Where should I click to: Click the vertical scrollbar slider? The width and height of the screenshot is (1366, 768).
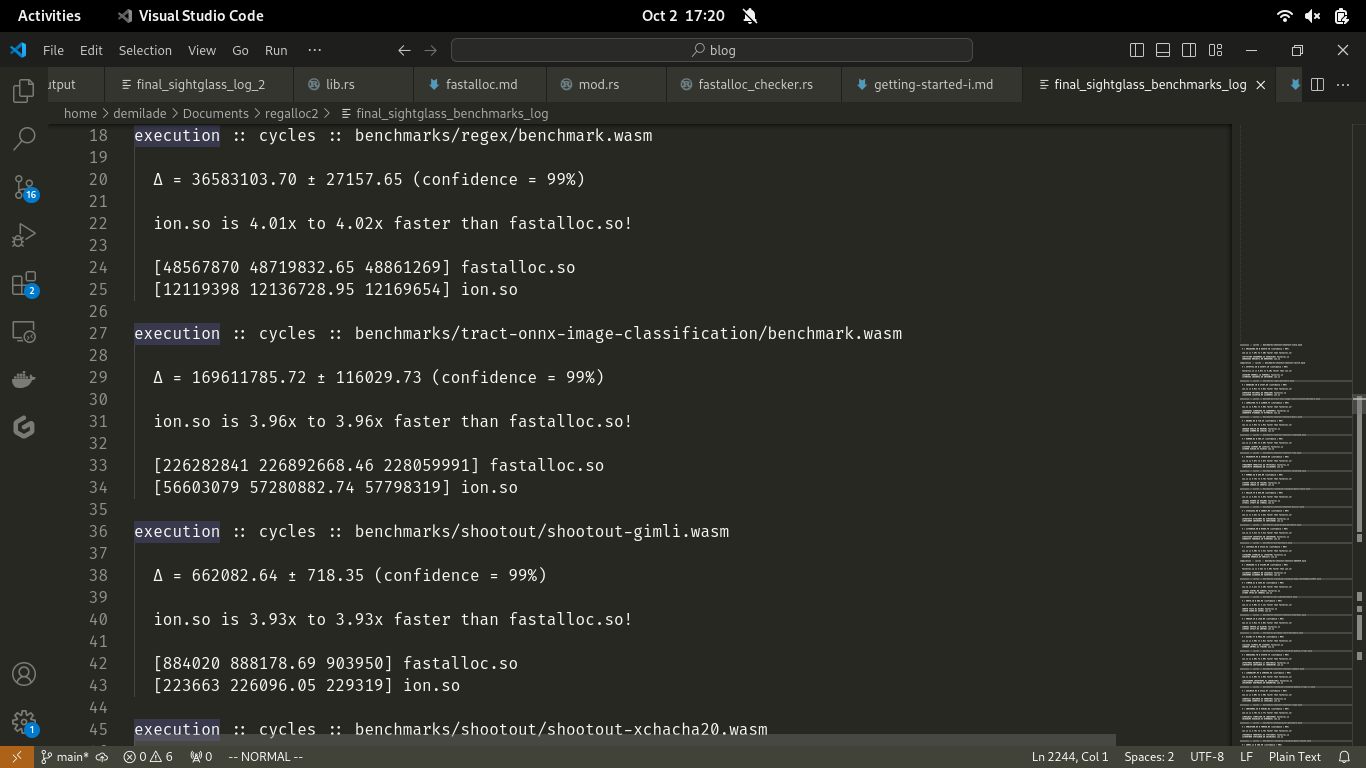pos(1358,404)
